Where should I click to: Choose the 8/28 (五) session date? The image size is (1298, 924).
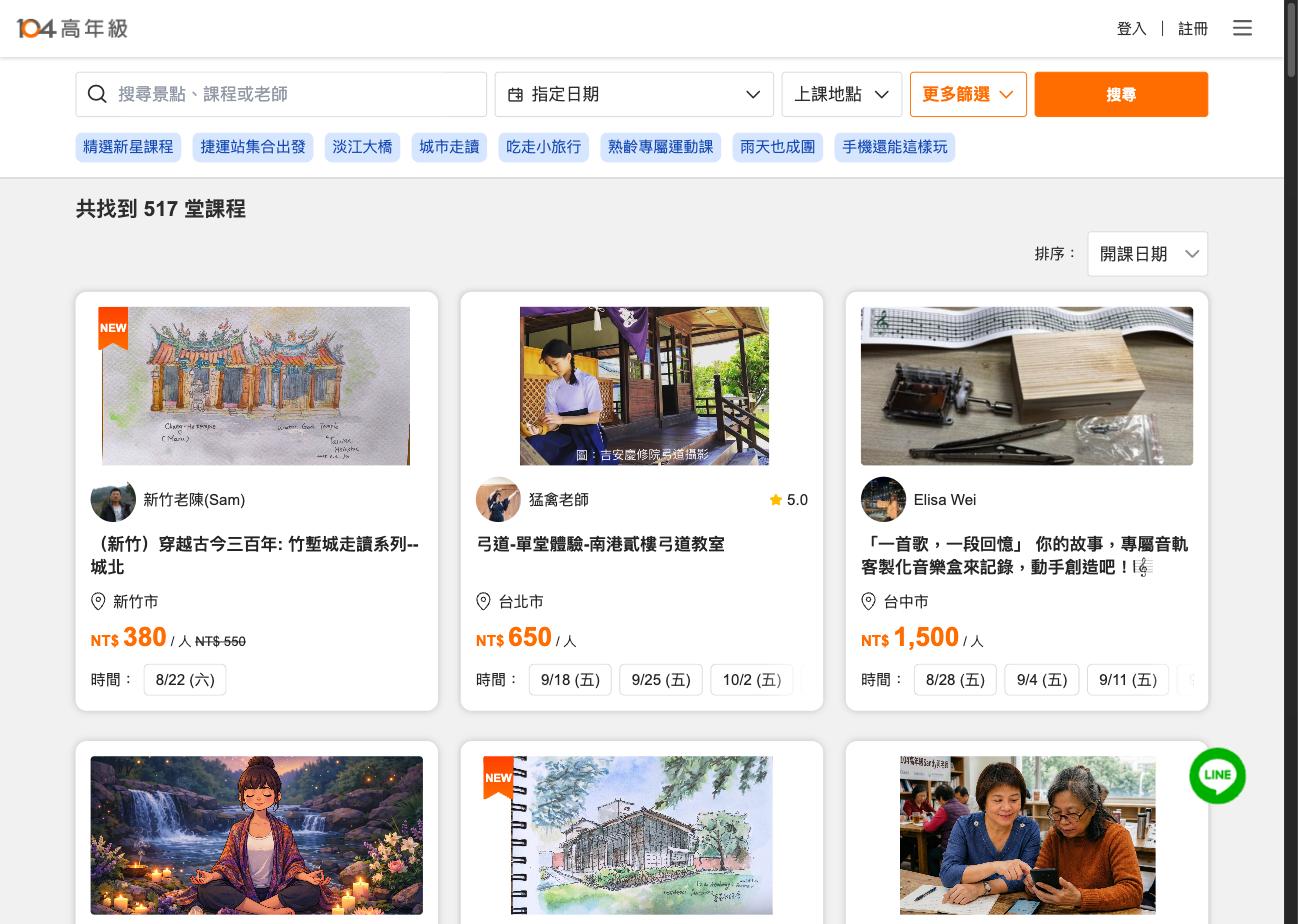point(955,680)
